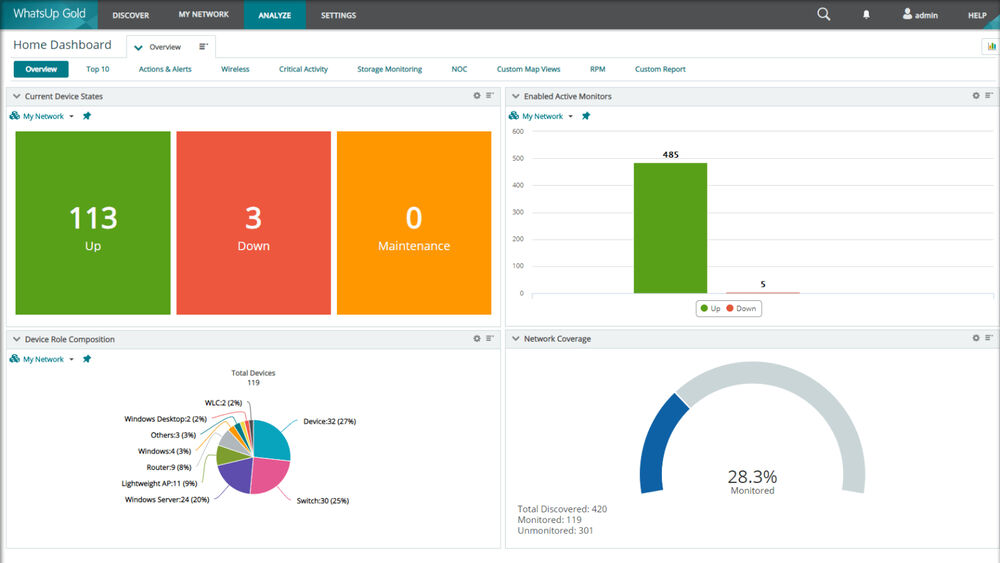The width and height of the screenshot is (1000, 563).
Task: Open settings gear for Current Device States
Action: click(477, 96)
